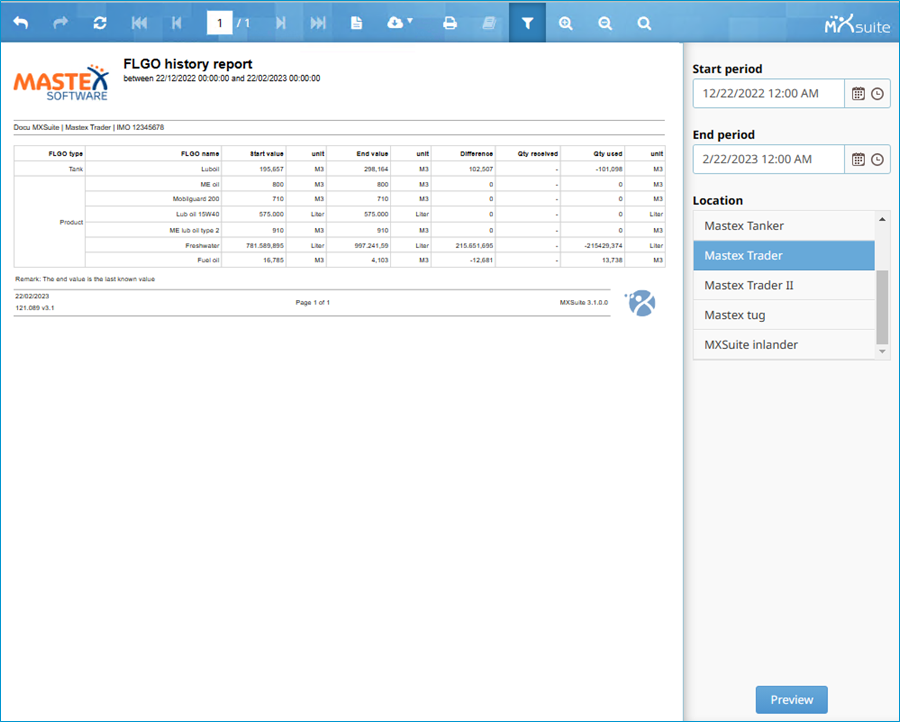Click the Page 1 of 1 footer text
The width and height of the screenshot is (900, 722).
click(313, 302)
